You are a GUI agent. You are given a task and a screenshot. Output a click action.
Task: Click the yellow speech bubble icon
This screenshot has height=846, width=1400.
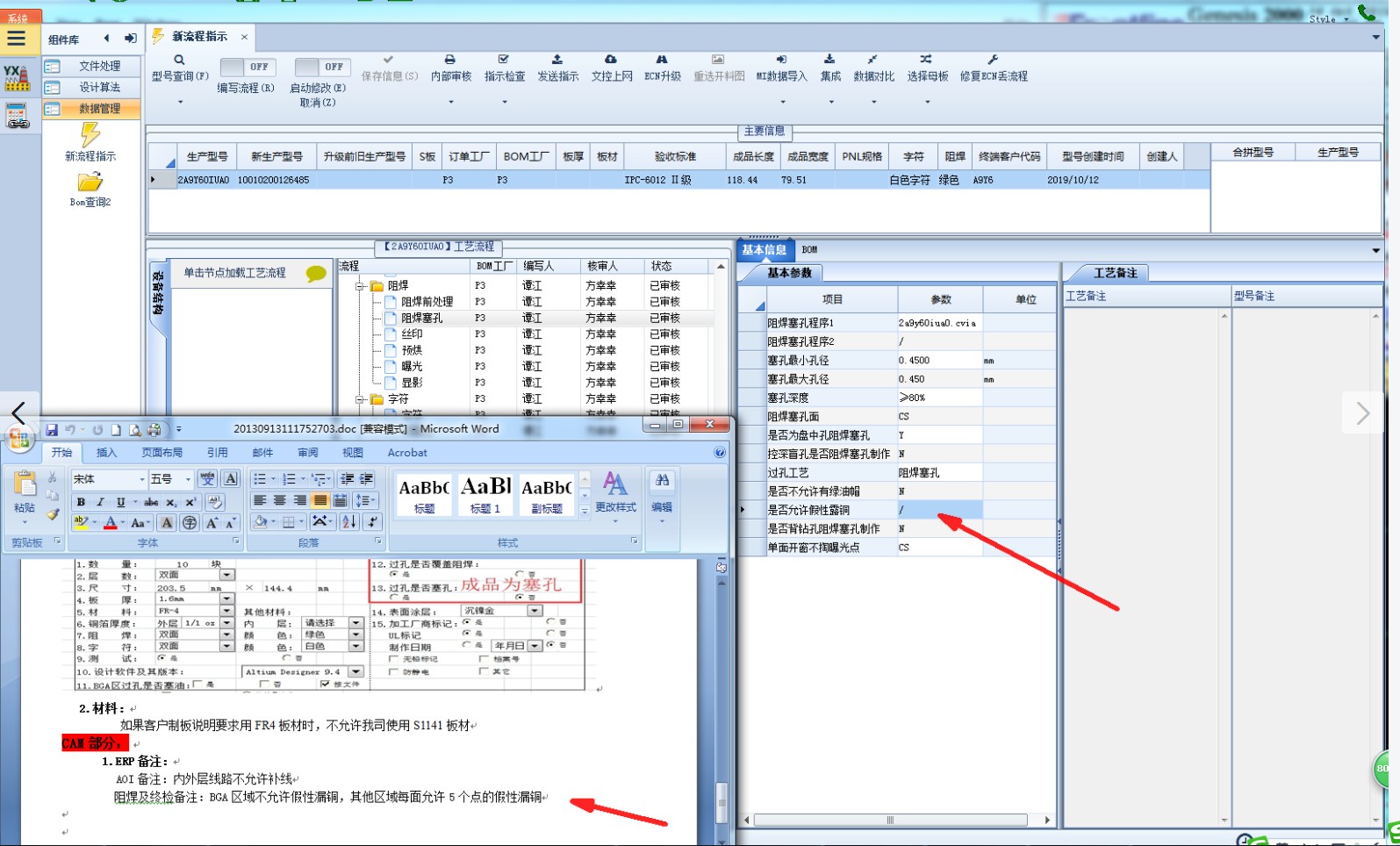click(x=316, y=274)
